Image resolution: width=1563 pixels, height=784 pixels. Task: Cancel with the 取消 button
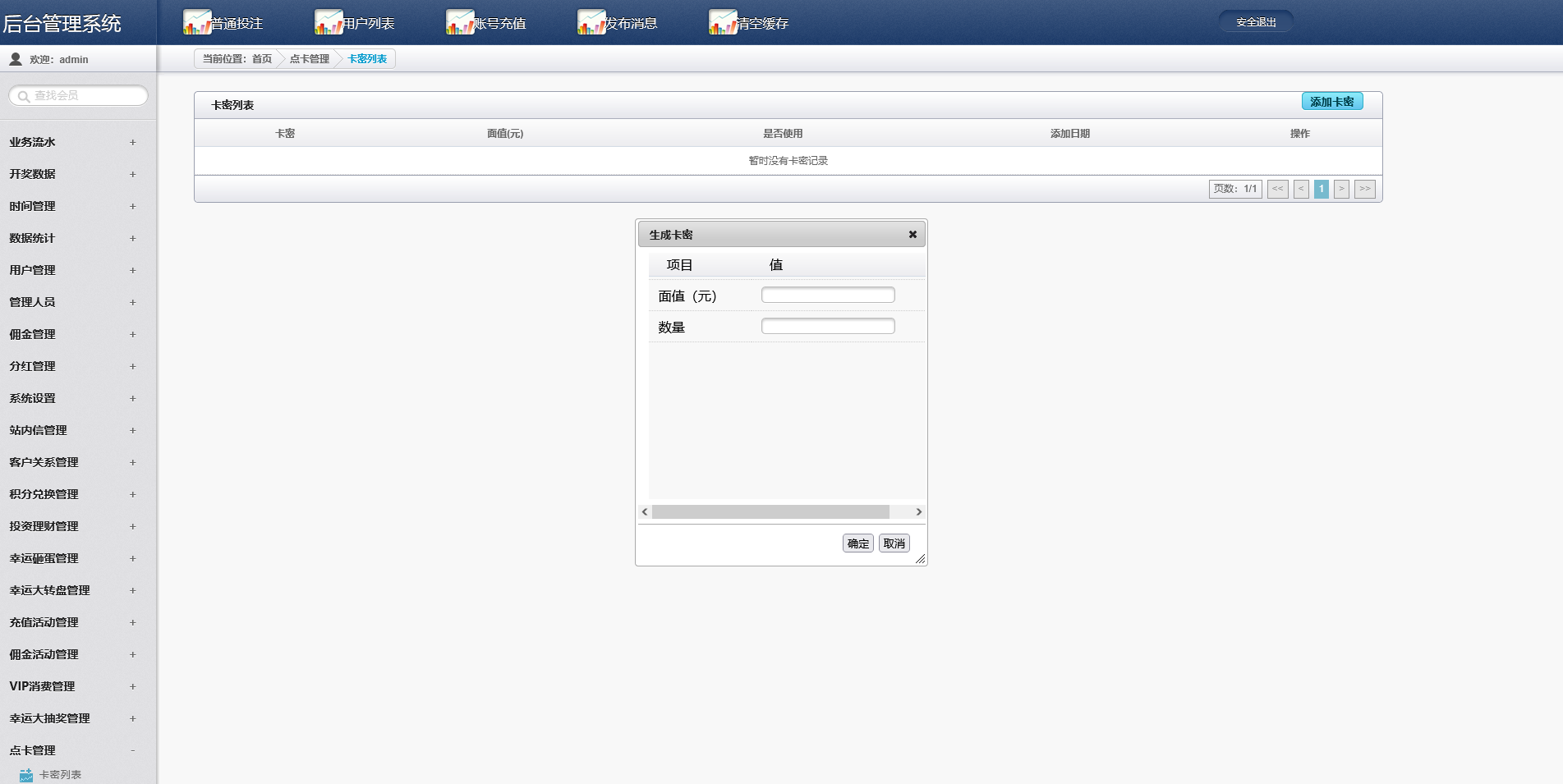[x=894, y=543]
